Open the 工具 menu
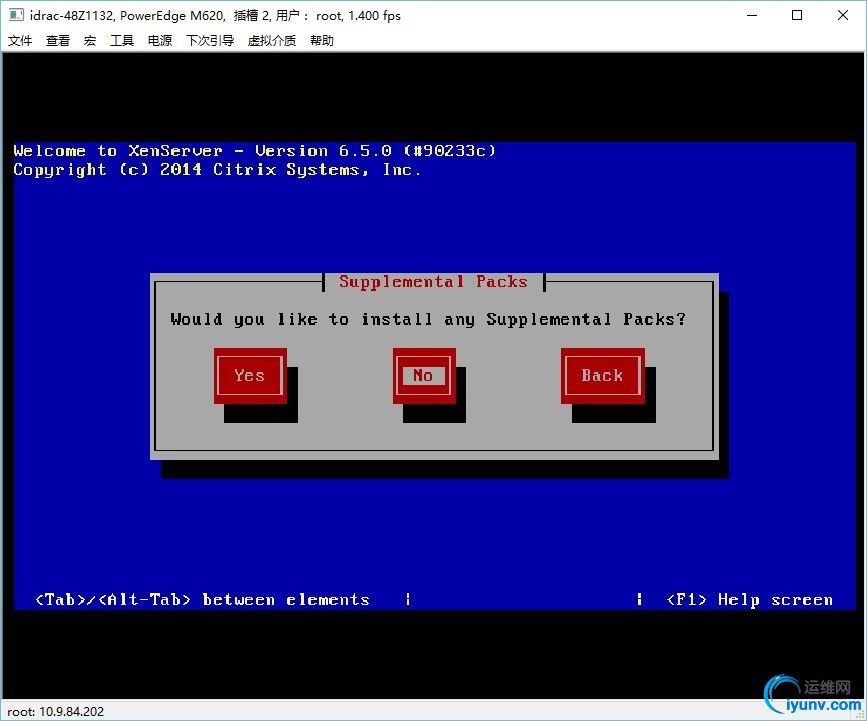 (122, 40)
